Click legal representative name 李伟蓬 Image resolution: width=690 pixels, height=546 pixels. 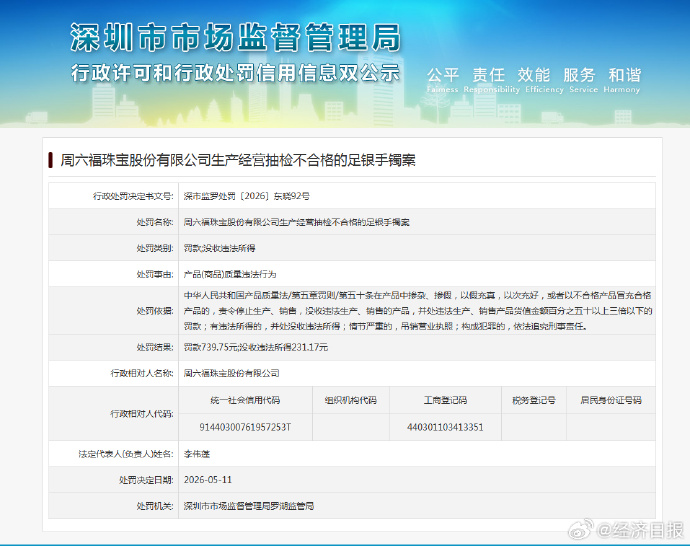[197, 454]
